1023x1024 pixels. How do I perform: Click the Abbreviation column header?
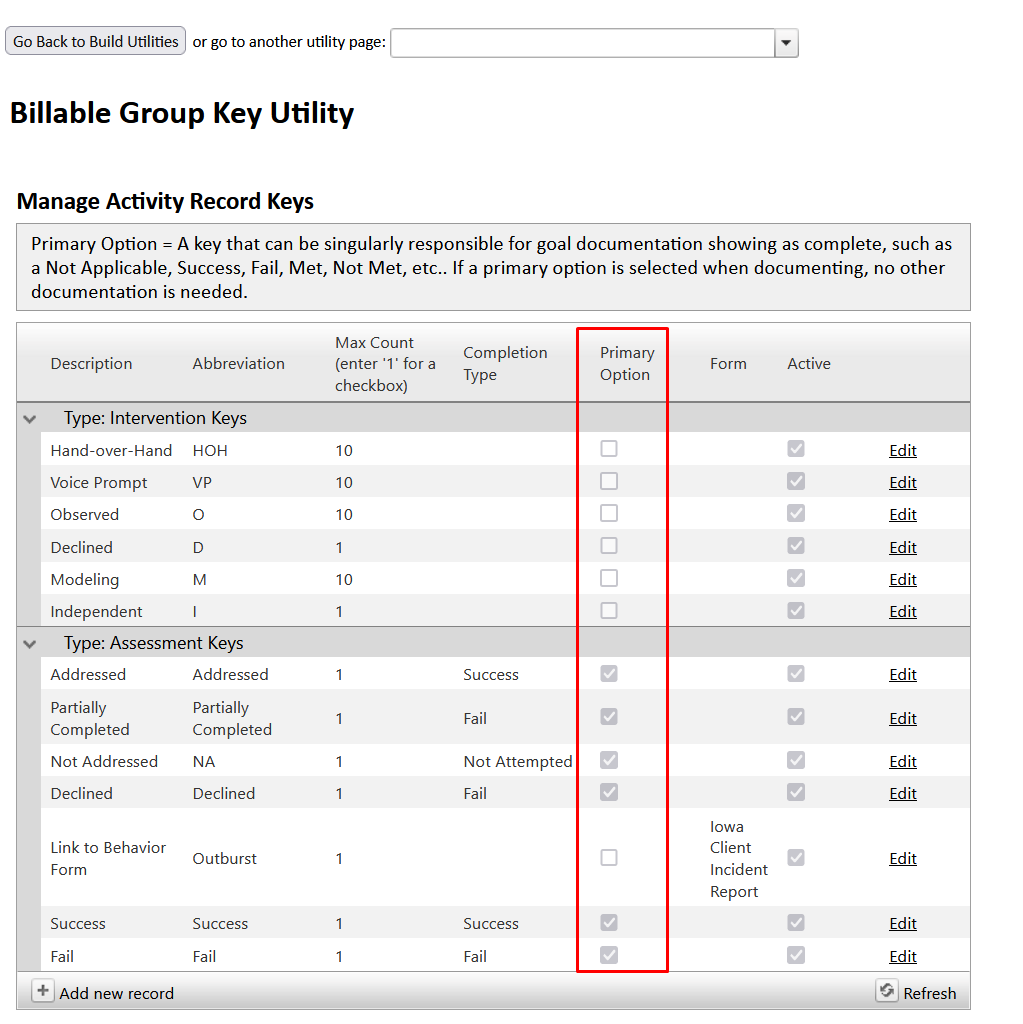(238, 364)
